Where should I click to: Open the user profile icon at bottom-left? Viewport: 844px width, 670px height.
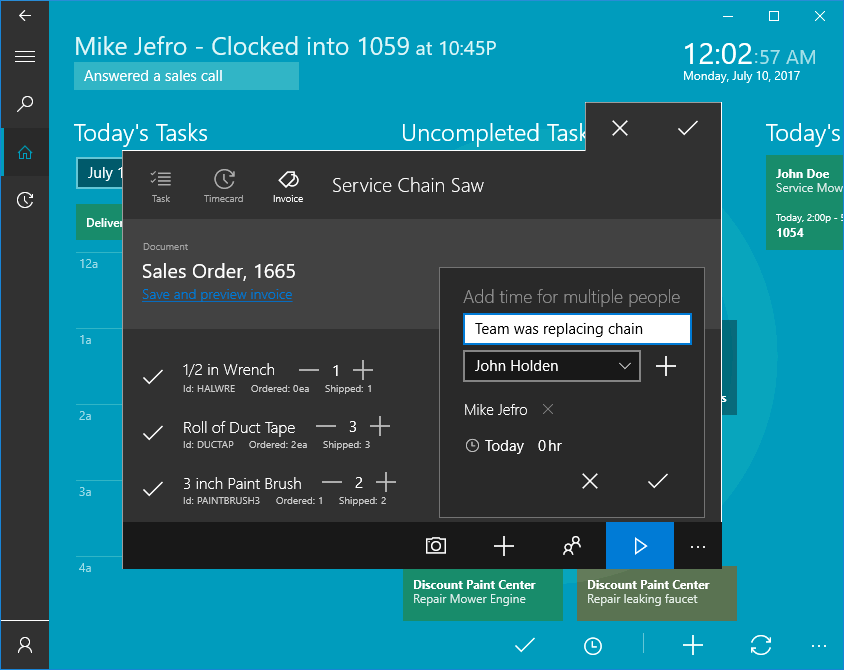tap(25, 646)
